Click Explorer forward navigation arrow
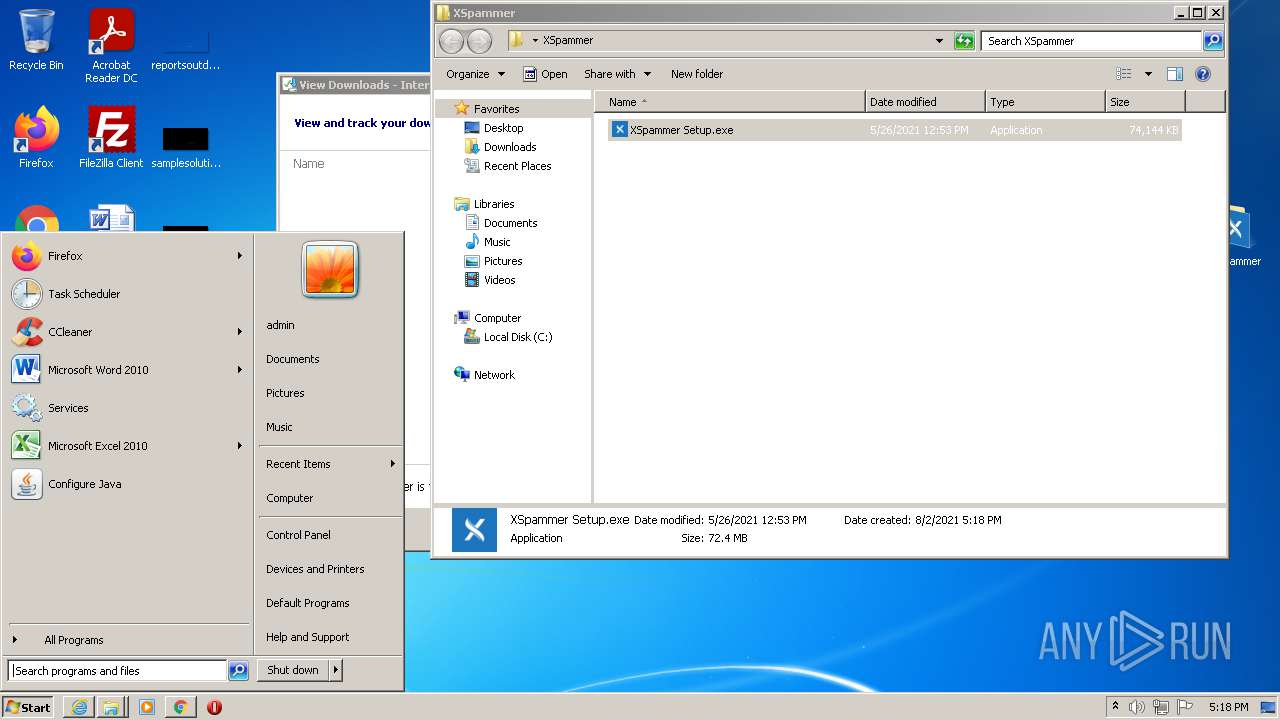The image size is (1280, 720). coord(480,41)
